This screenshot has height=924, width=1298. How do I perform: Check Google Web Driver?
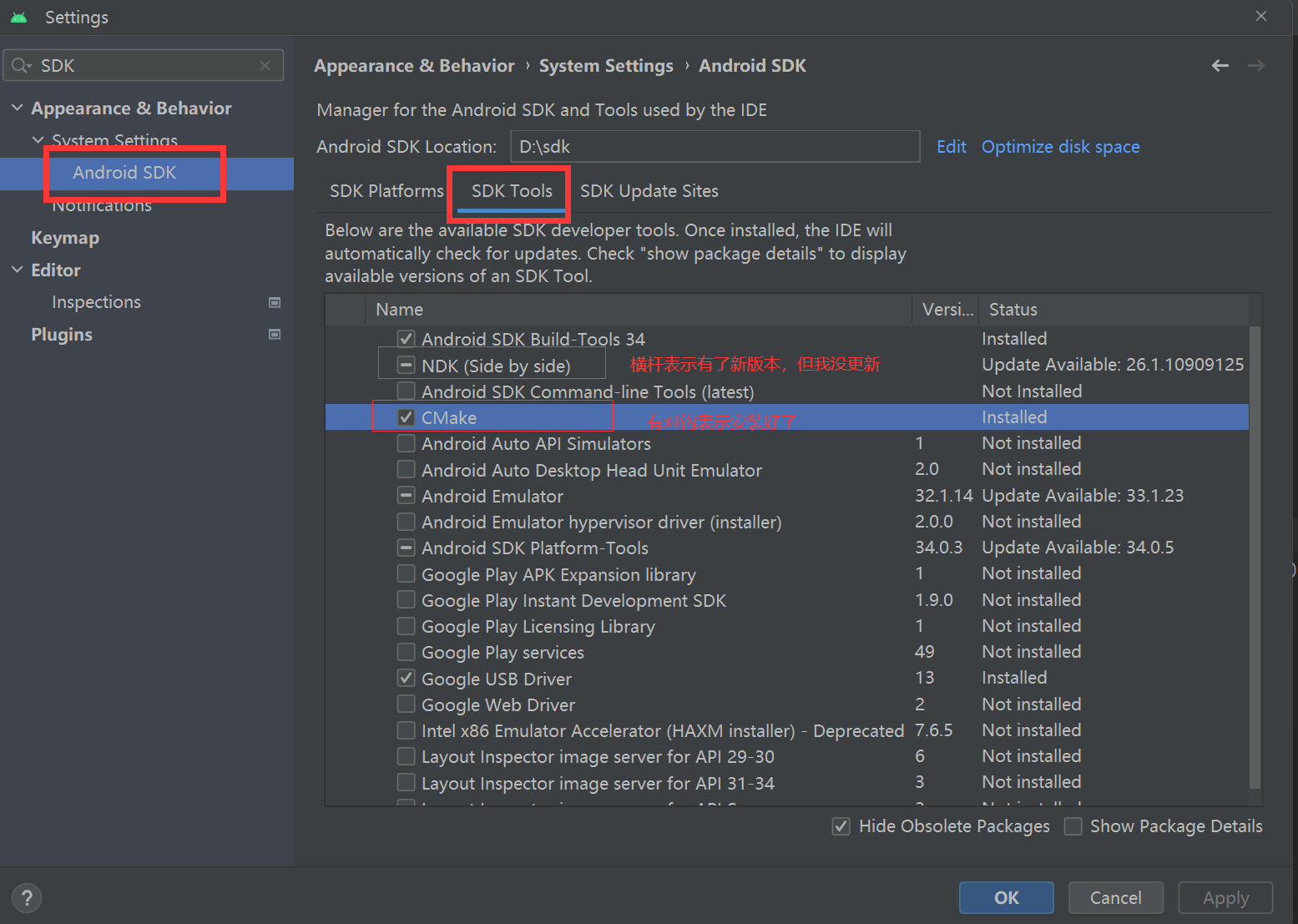coord(406,704)
